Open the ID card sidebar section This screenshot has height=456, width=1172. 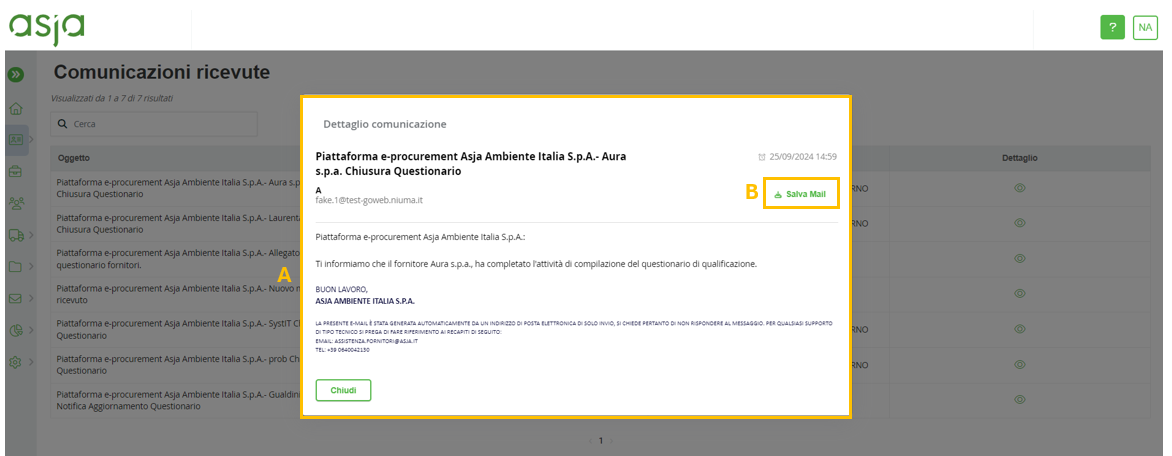pyautogui.click(x=16, y=140)
